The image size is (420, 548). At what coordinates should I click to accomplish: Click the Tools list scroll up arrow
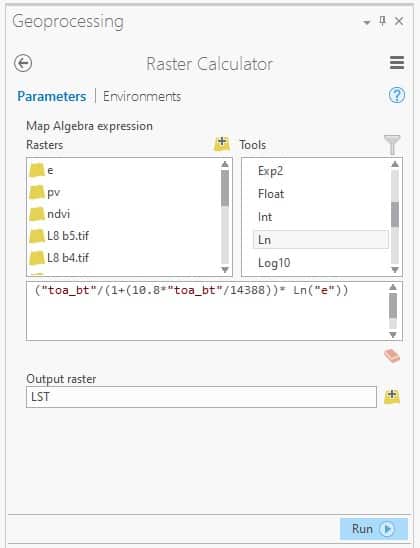pyautogui.click(x=395, y=164)
